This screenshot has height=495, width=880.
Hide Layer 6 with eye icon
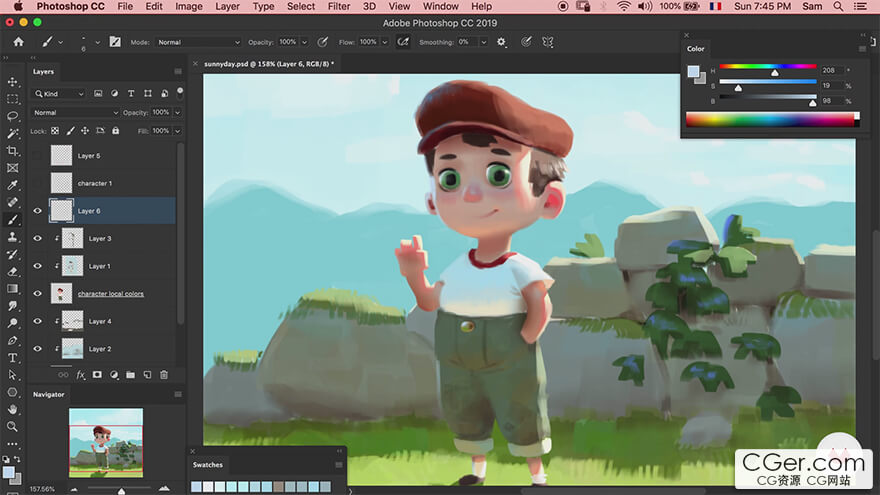pyautogui.click(x=38, y=211)
